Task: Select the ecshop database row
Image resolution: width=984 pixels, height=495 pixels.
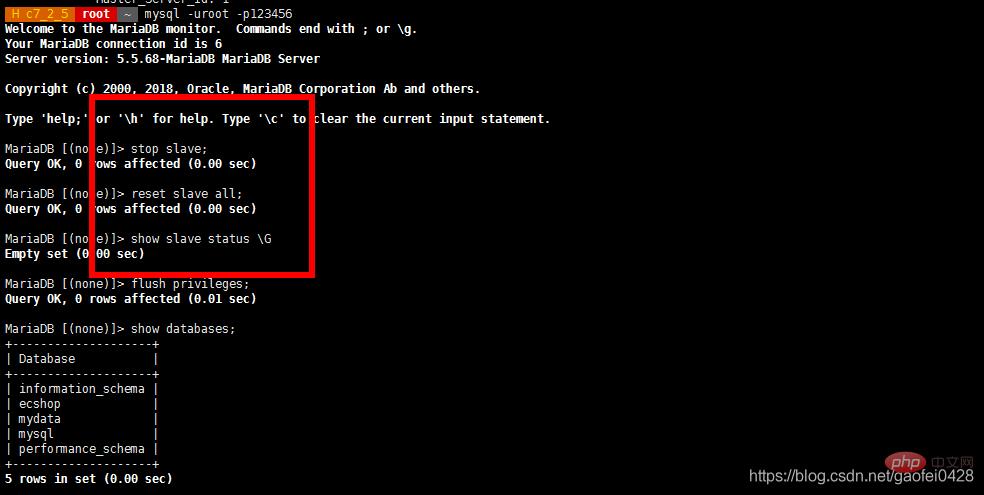Action: (x=82, y=404)
